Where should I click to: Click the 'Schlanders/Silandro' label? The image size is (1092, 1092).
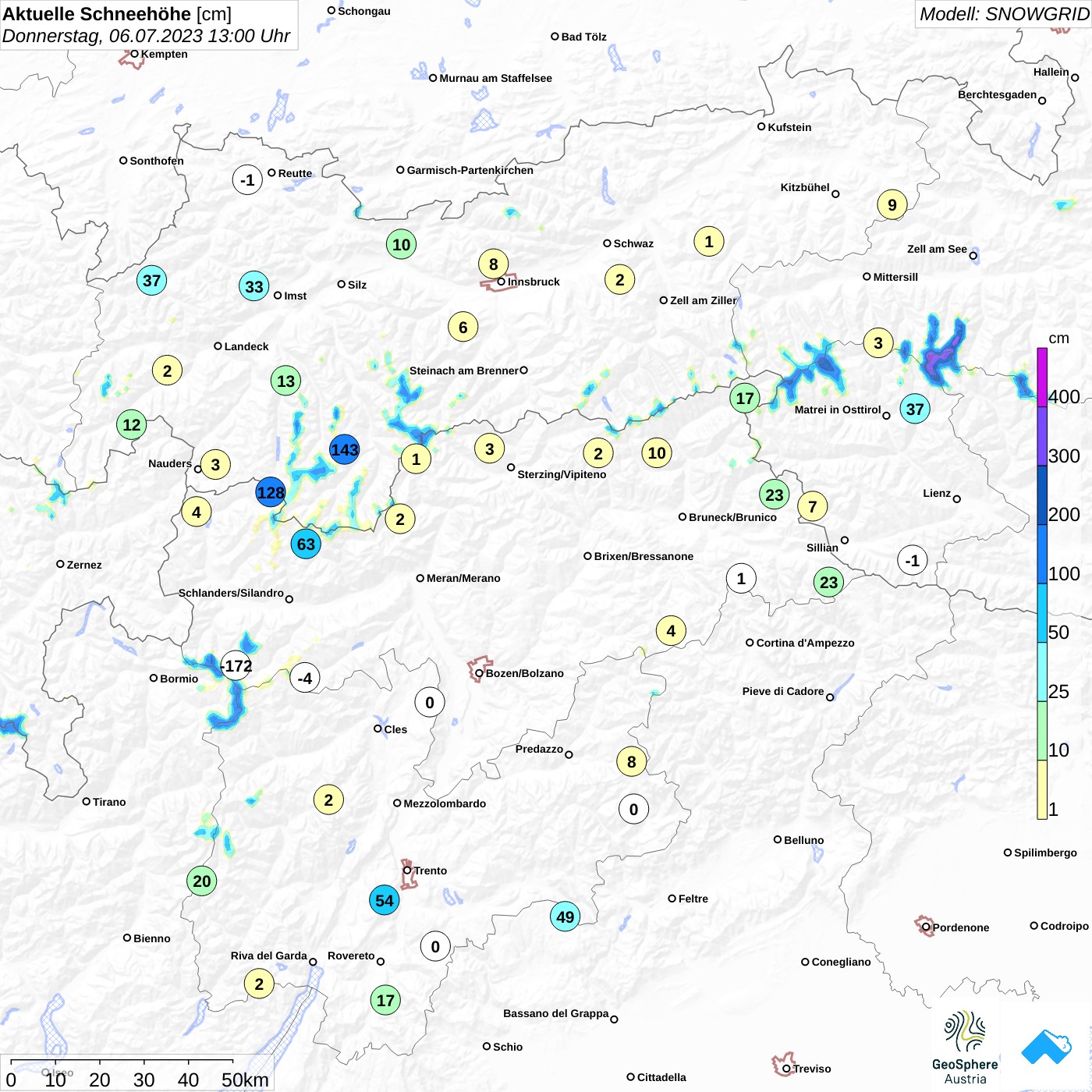(231, 593)
